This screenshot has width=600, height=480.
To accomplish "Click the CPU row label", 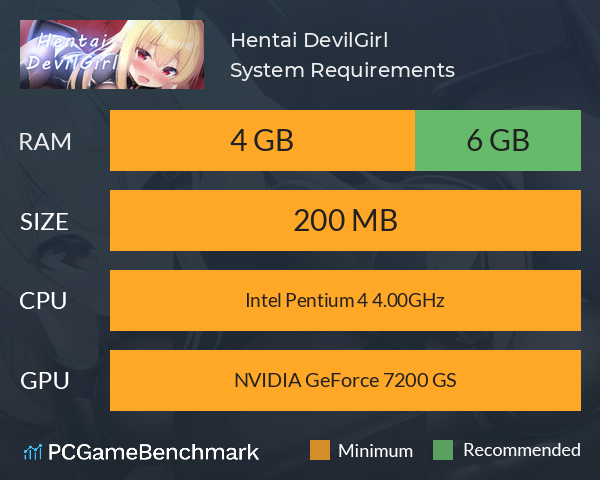I will tap(43, 301).
